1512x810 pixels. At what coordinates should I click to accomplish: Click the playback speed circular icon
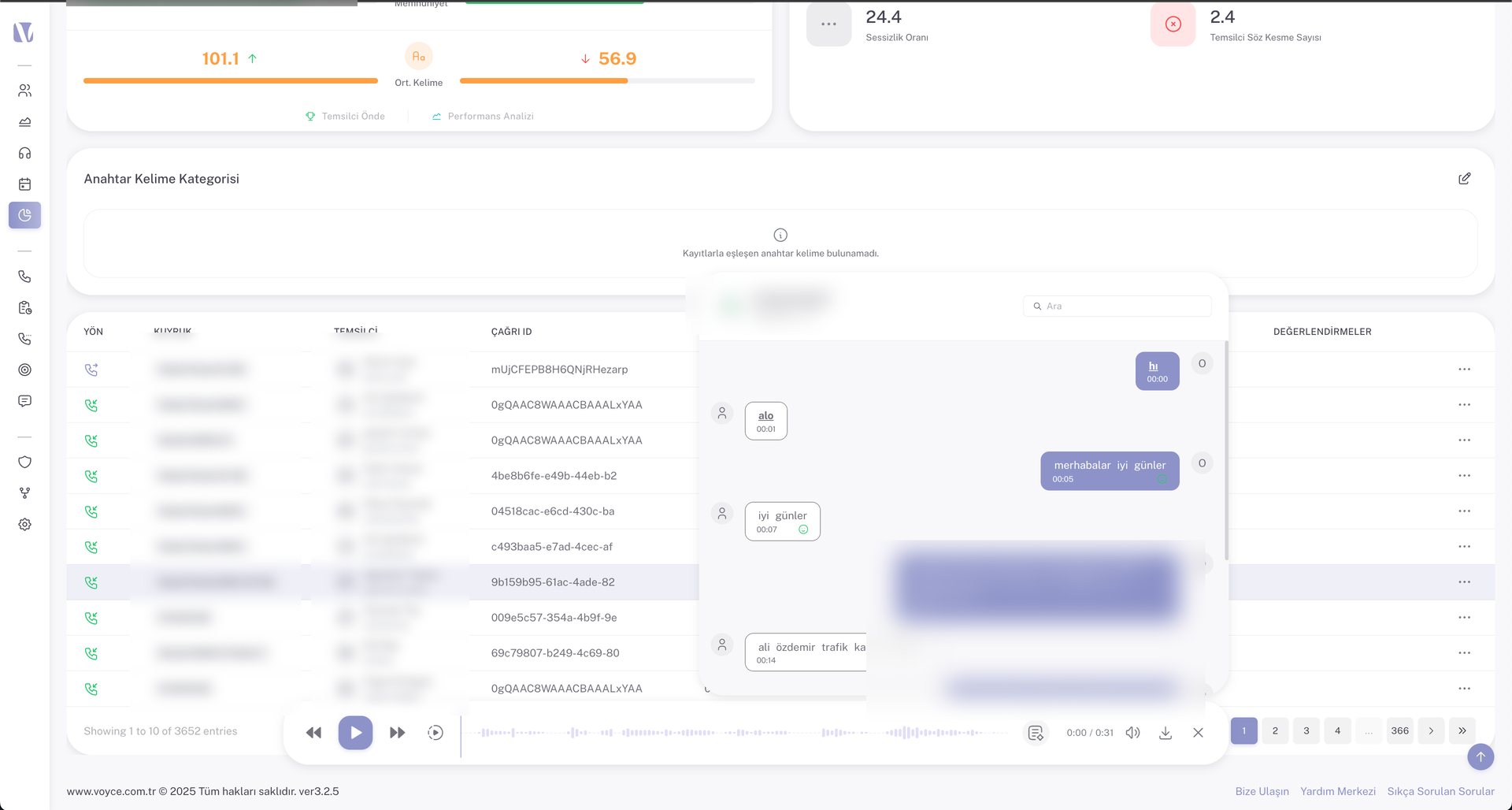coord(435,733)
